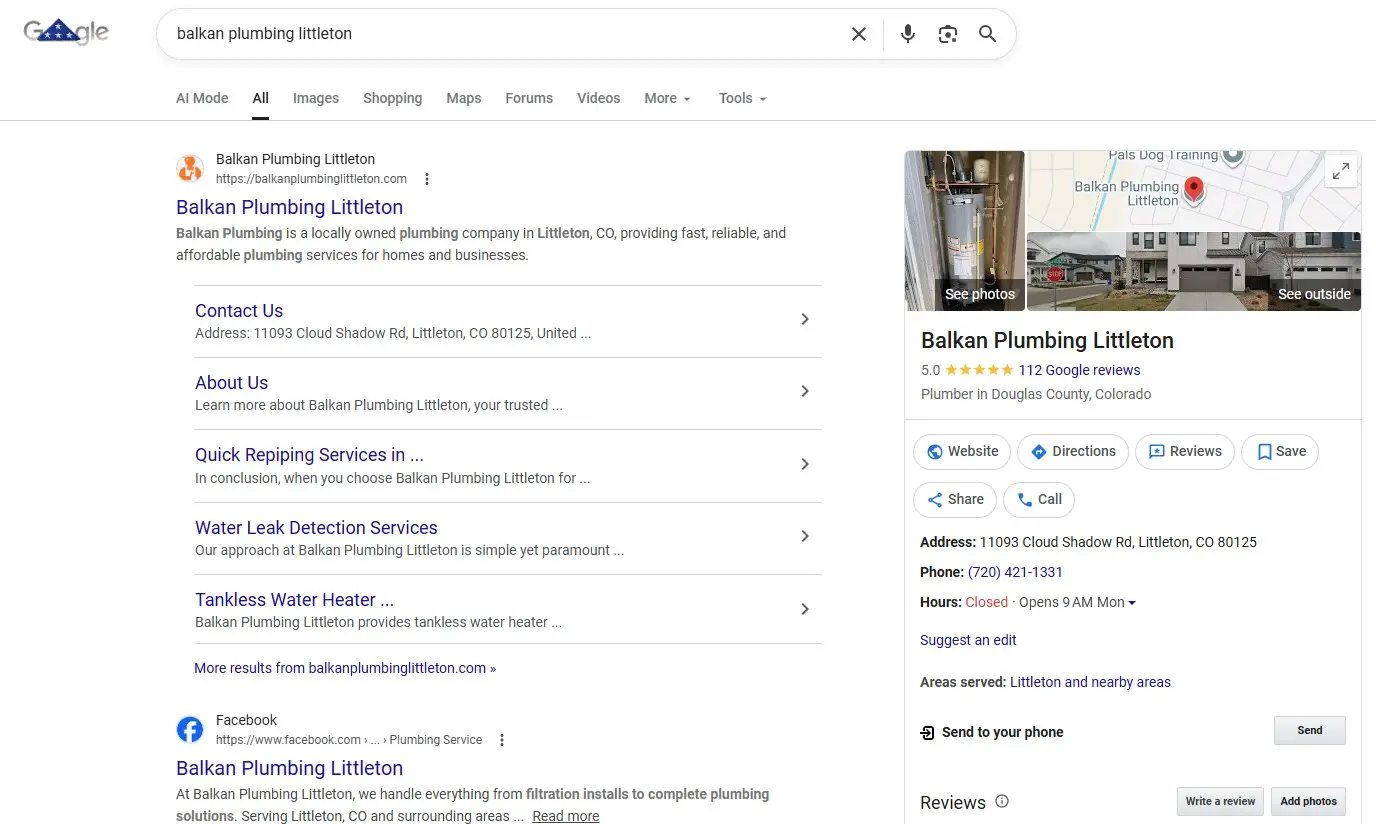Click the red map pin marker
The image size is (1376, 824).
1193,190
